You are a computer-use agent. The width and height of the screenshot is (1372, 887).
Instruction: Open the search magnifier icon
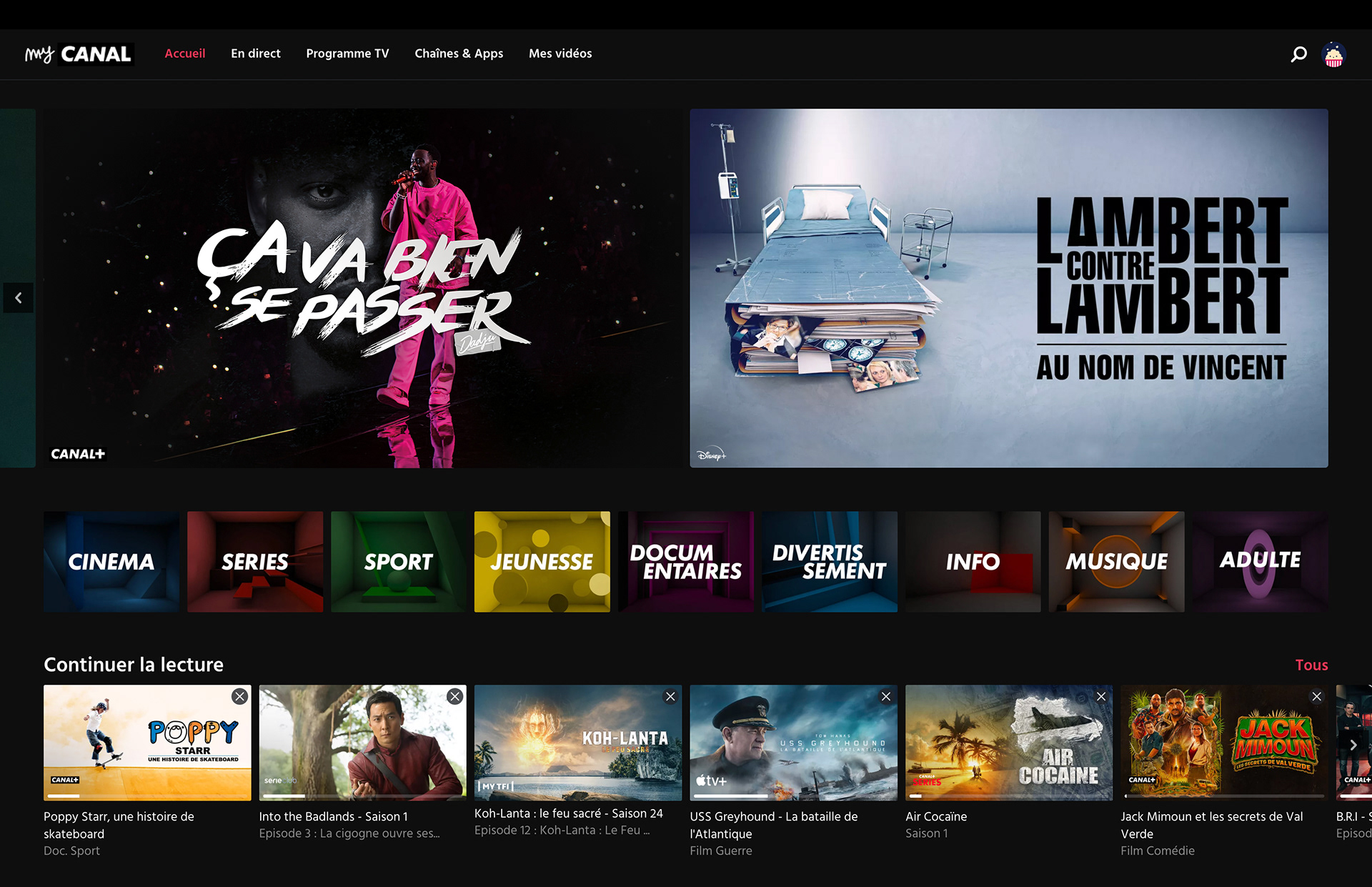(x=1298, y=54)
